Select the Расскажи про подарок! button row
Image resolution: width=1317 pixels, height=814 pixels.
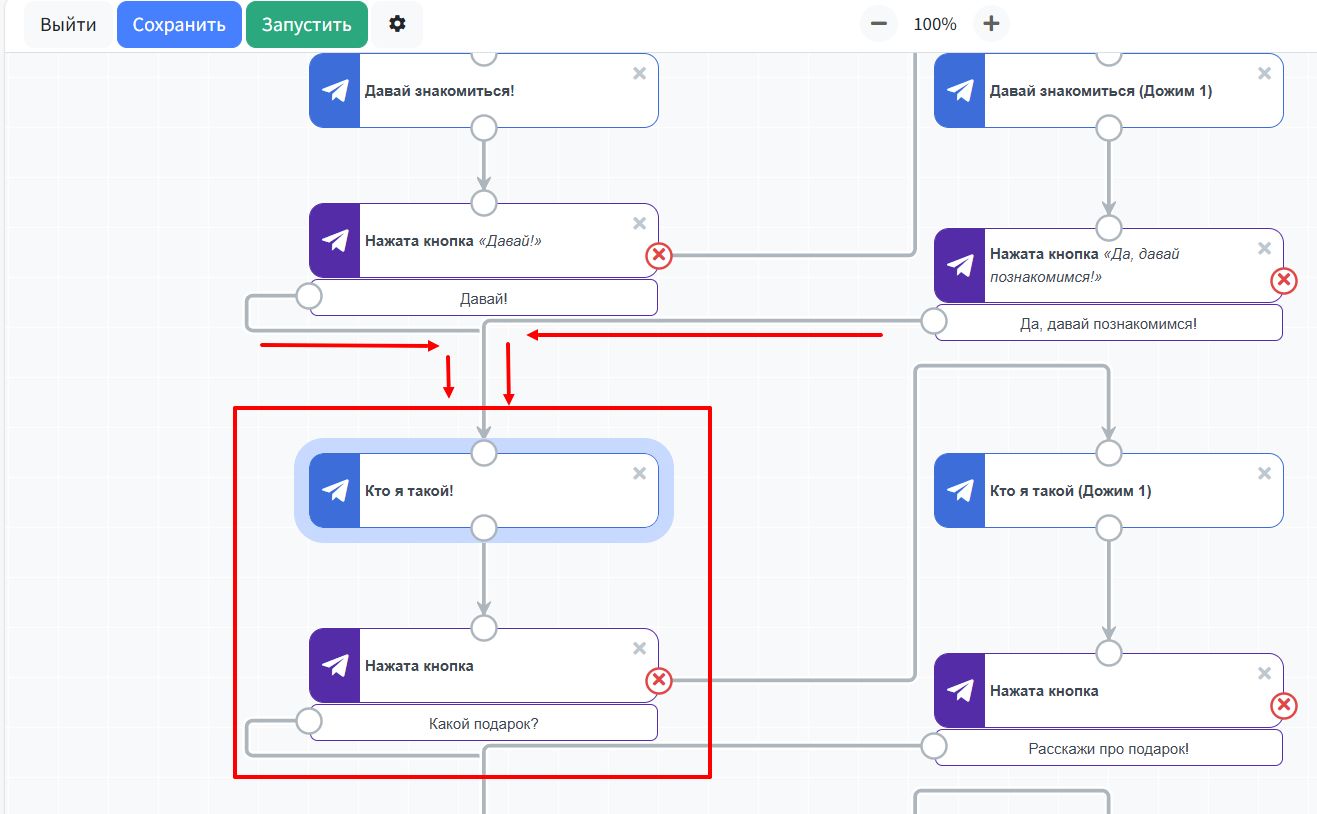pyautogui.click(x=1109, y=748)
